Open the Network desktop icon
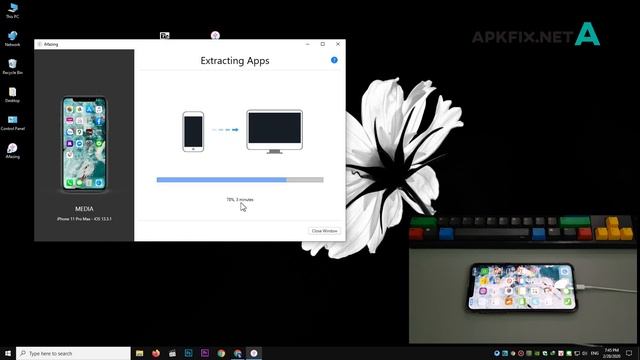Image resolution: width=640 pixels, height=360 pixels. (x=12, y=38)
